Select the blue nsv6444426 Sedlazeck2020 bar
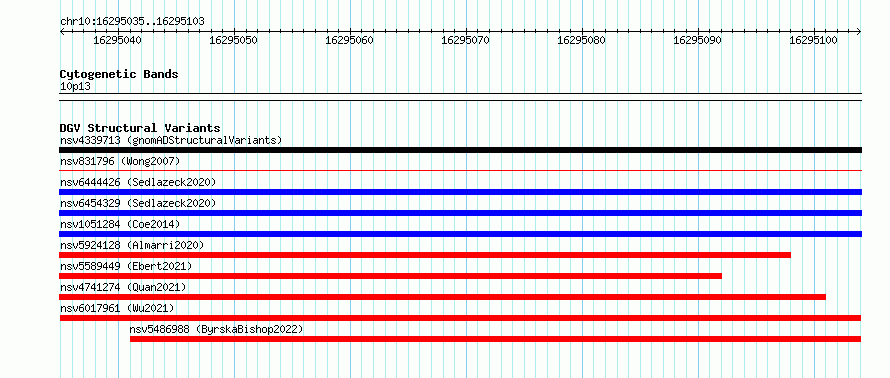 tap(460, 192)
